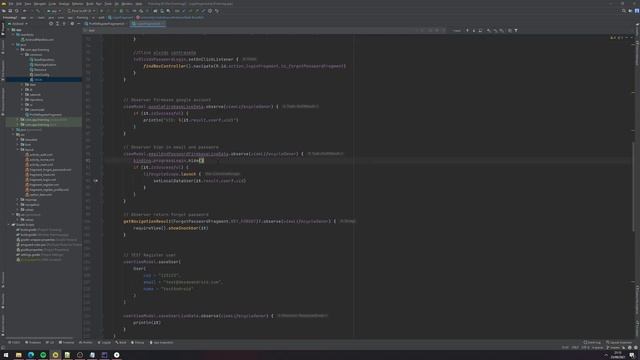Click the Sync/Reload toolbar icon
Image resolution: width=640 pixels, height=360 pixels.
(17, 11)
